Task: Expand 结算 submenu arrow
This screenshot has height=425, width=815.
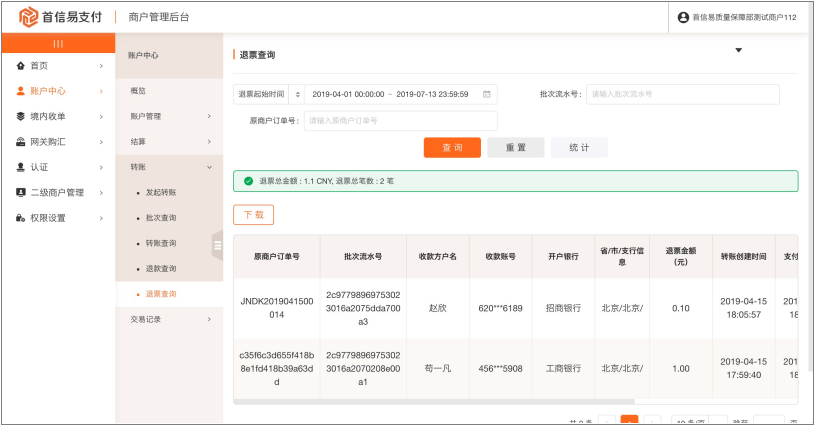Action: coord(209,141)
